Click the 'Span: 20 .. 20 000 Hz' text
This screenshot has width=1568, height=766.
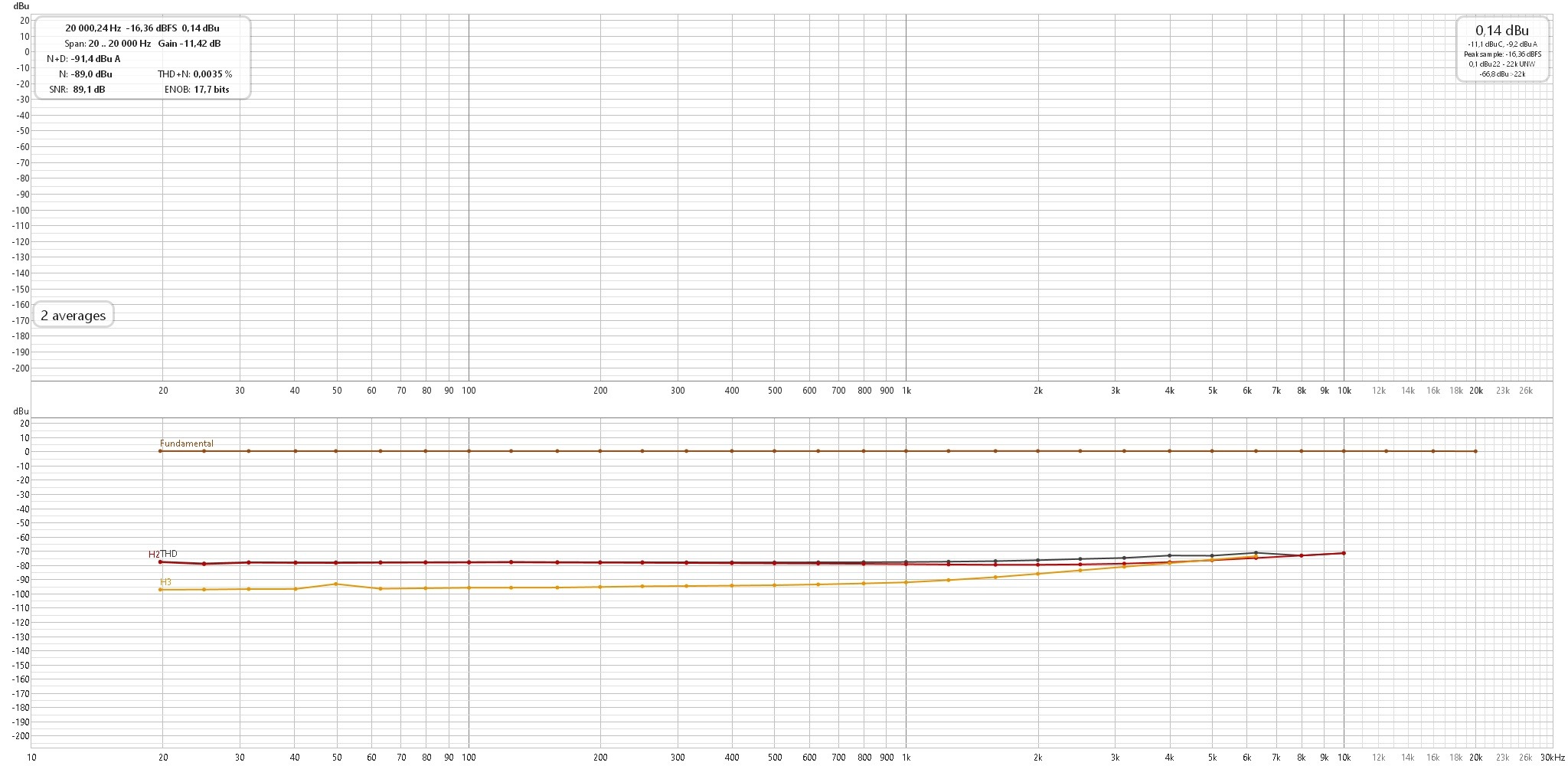click(x=107, y=44)
